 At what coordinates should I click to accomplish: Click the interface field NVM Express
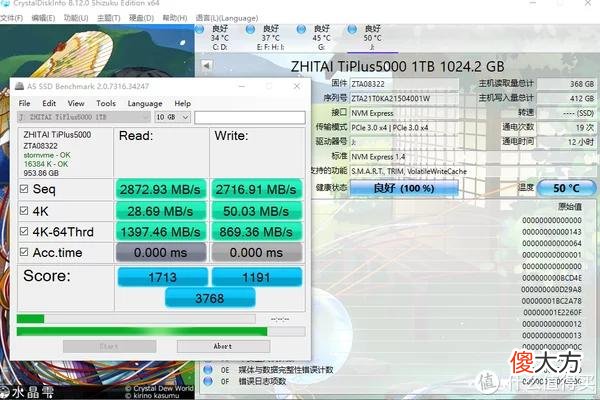(x=404, y=113)
